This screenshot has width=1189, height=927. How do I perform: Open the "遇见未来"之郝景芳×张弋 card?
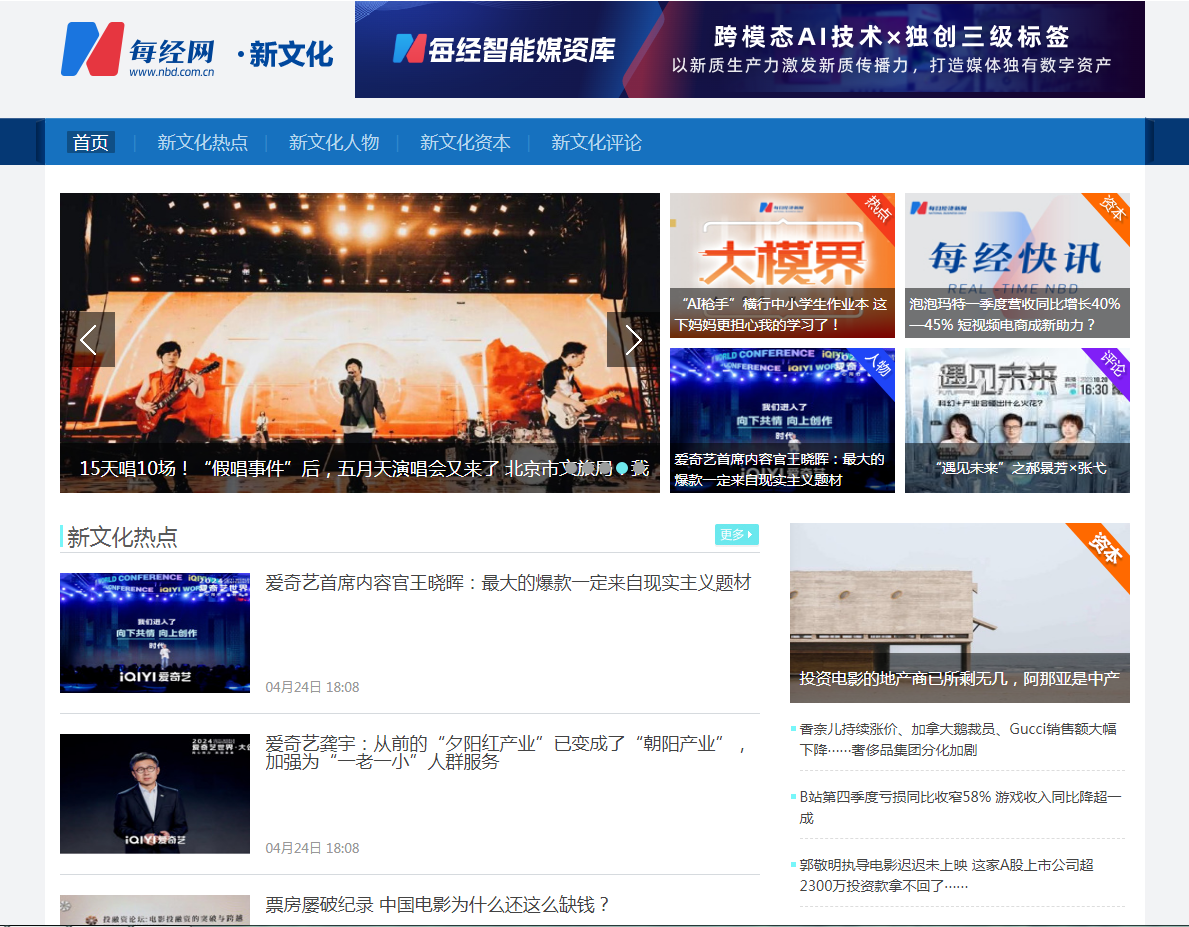[x=1017, y=420]
